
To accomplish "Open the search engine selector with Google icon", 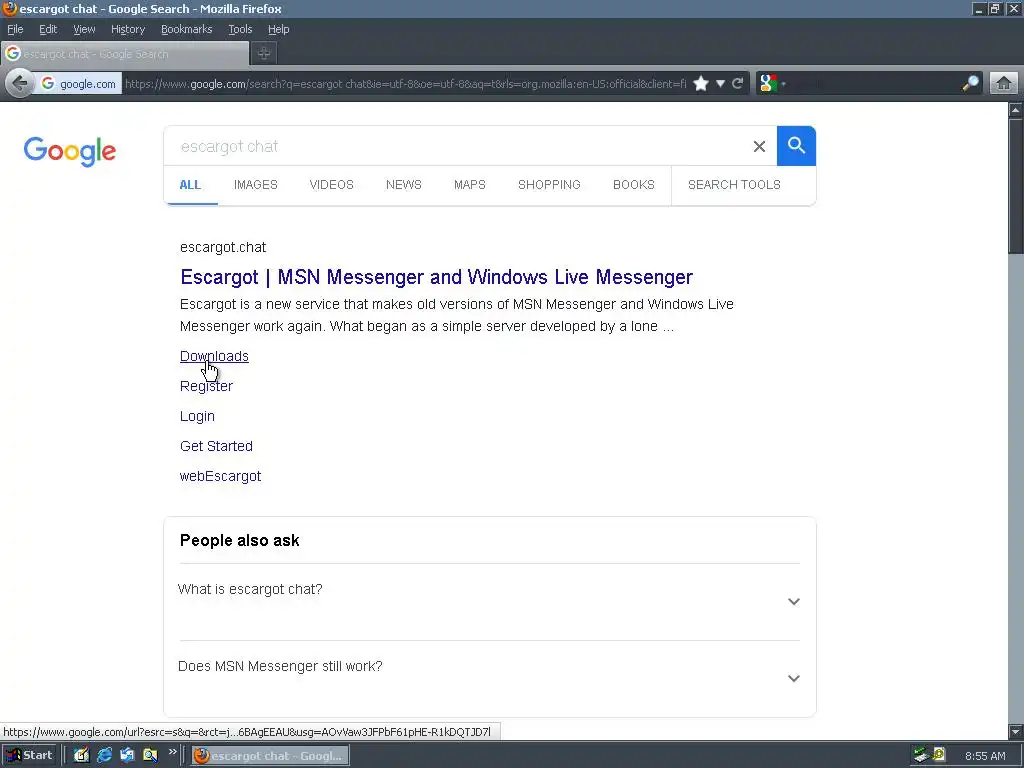I will (771, 84).
